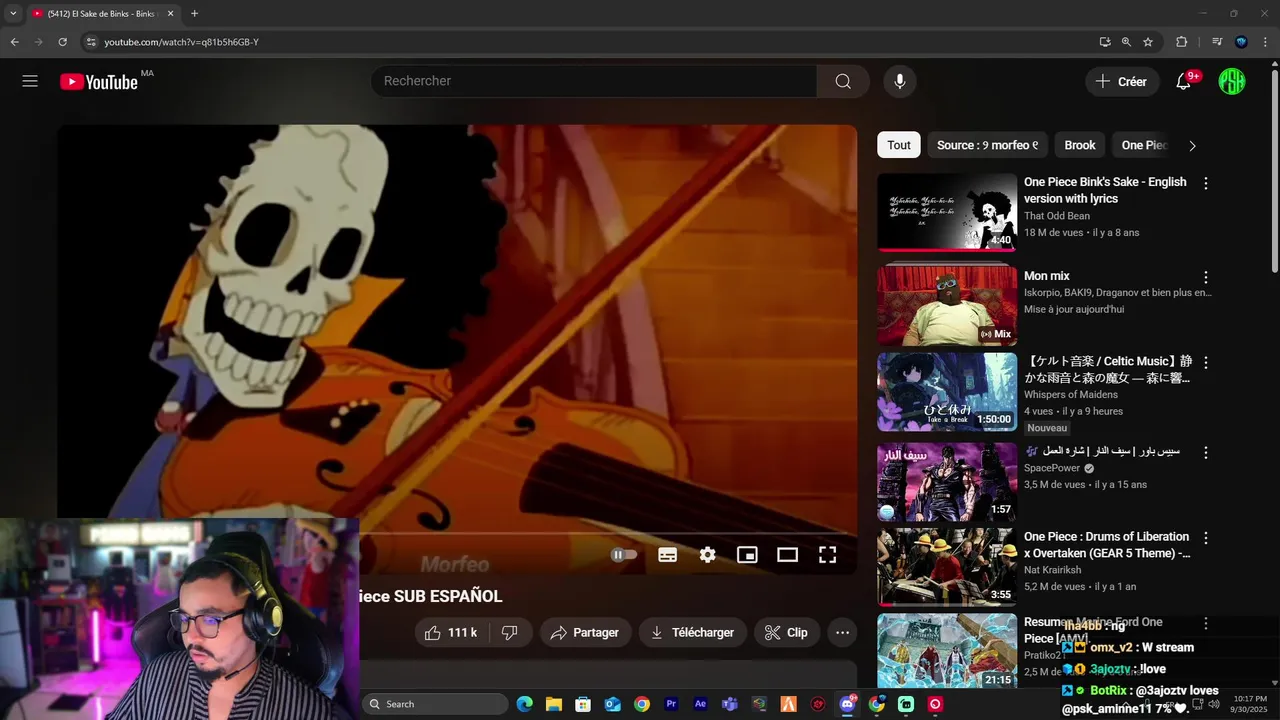The image size is (1280, 720).
Task: Click the Partager share button
Action: tap(585, 632)
